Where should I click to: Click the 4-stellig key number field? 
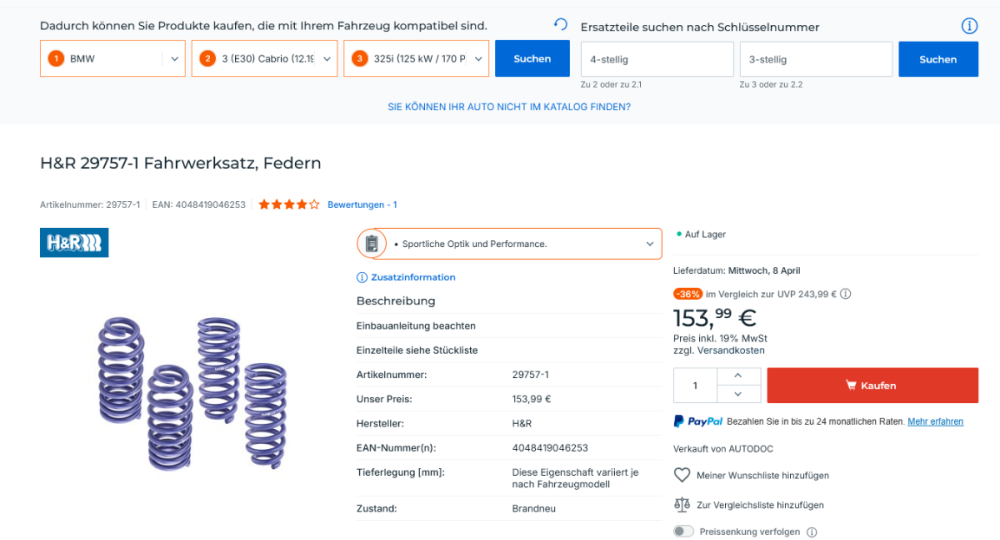[x=657, y=59]
